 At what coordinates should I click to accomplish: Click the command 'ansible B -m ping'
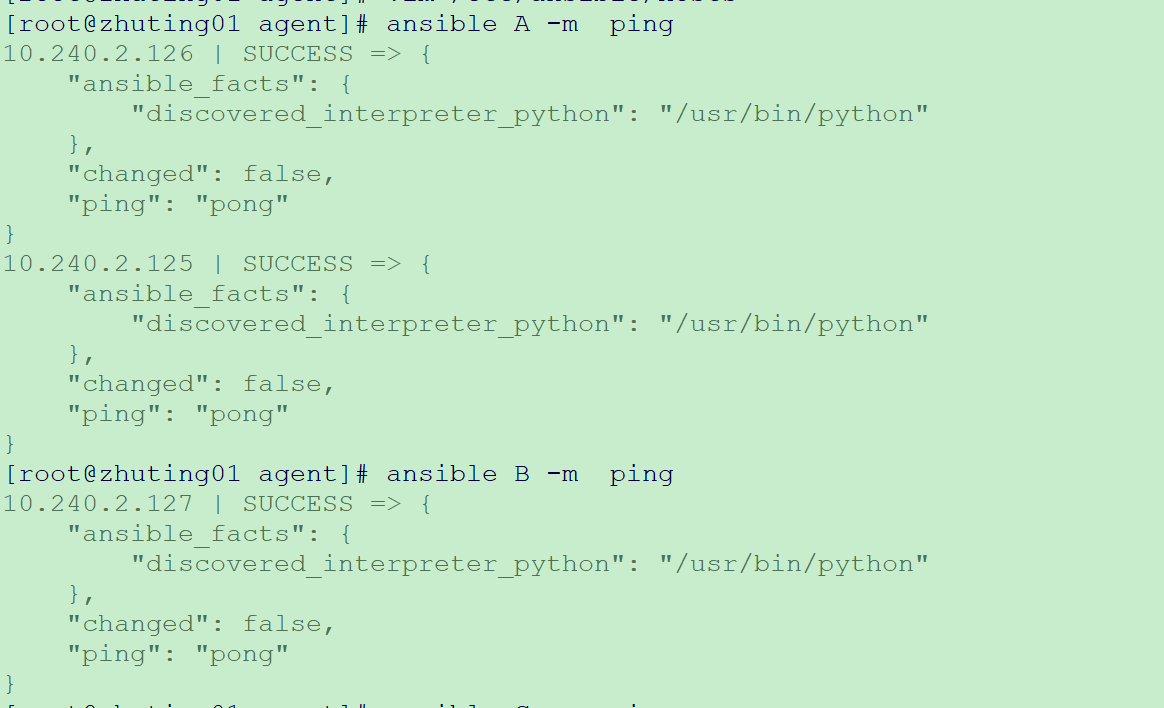(x=529, y=474)
